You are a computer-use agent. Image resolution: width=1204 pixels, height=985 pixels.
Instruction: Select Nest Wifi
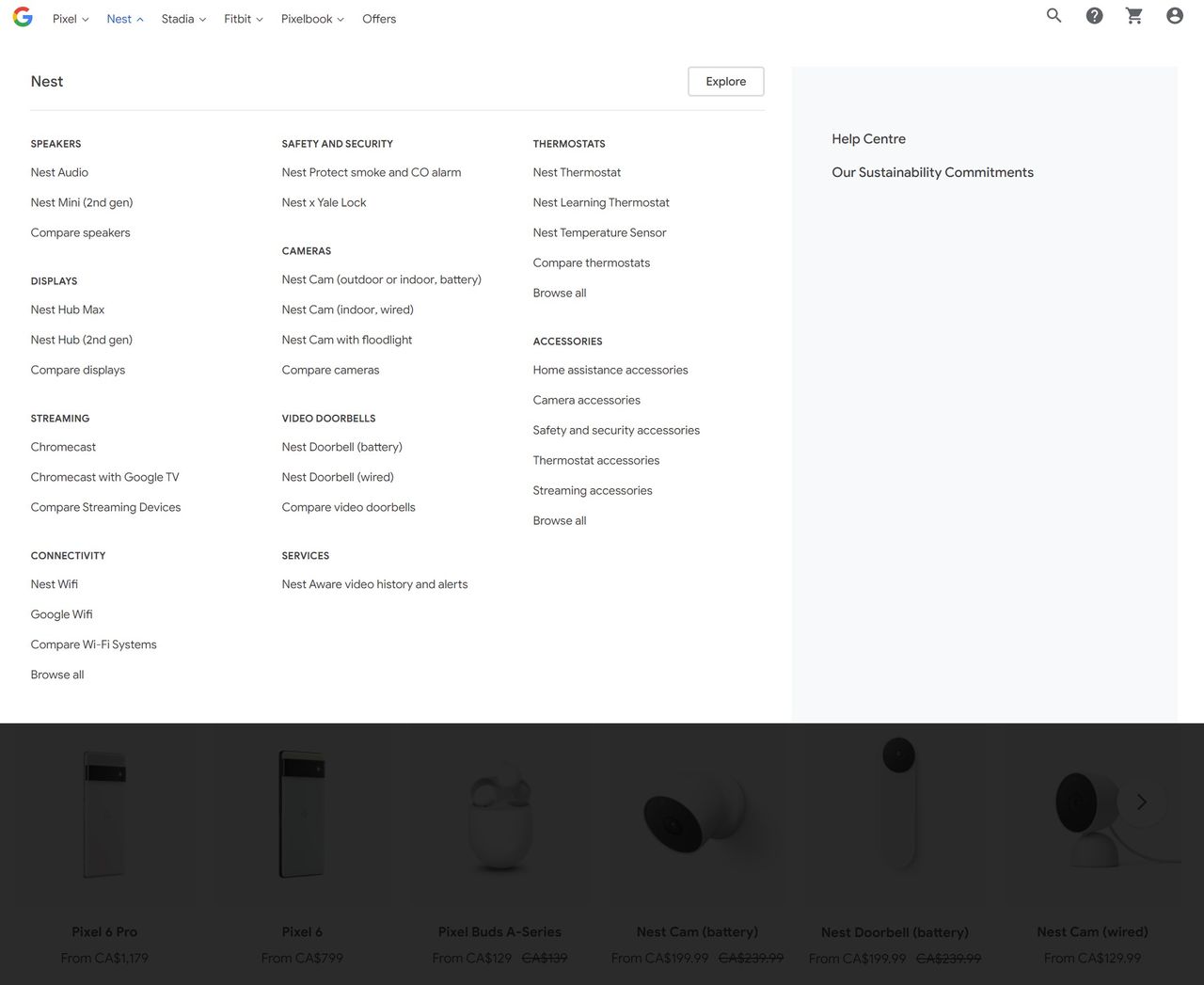coord(55,584)
